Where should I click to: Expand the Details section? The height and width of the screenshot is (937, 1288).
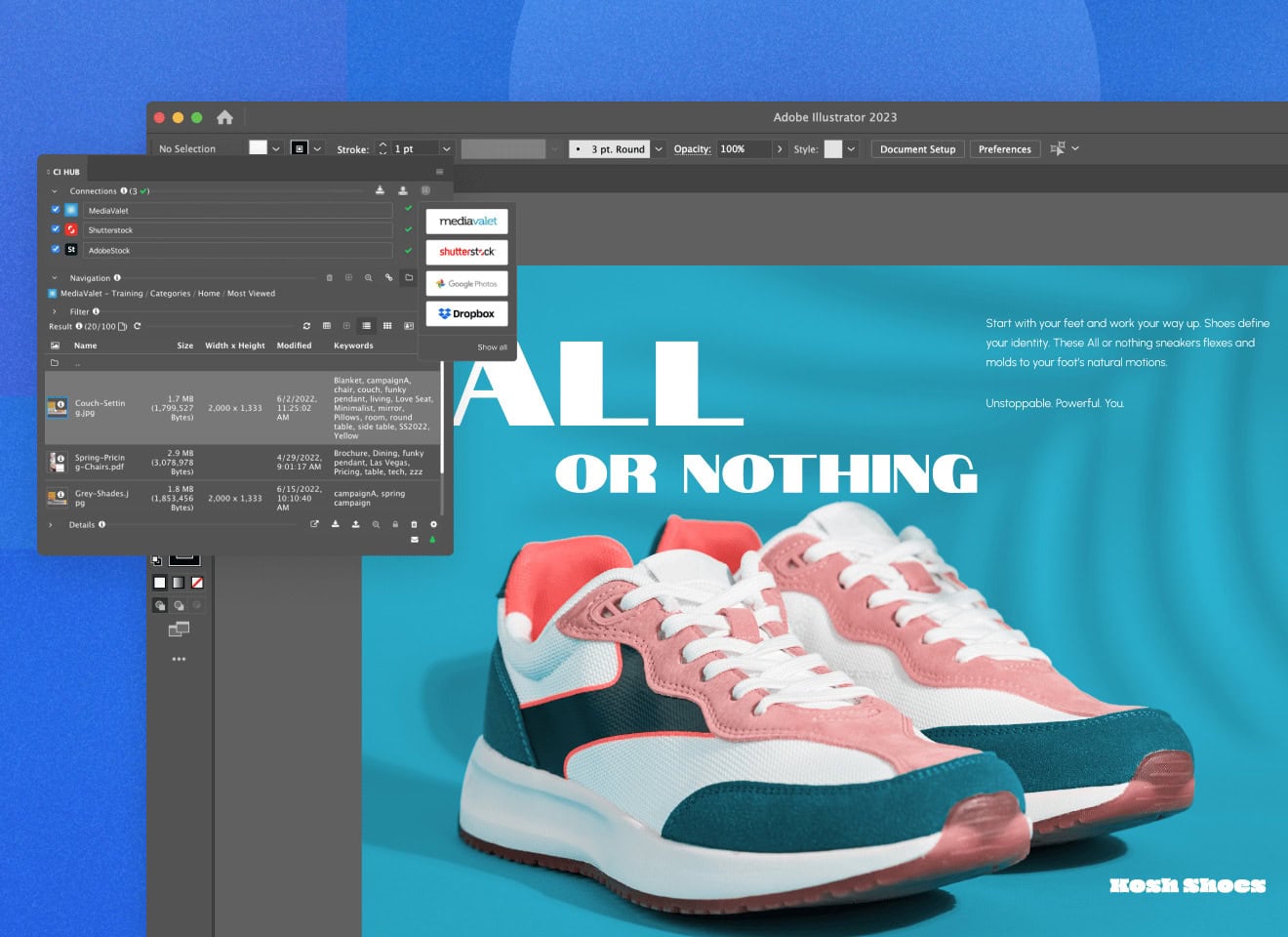[x=51, y=525]
